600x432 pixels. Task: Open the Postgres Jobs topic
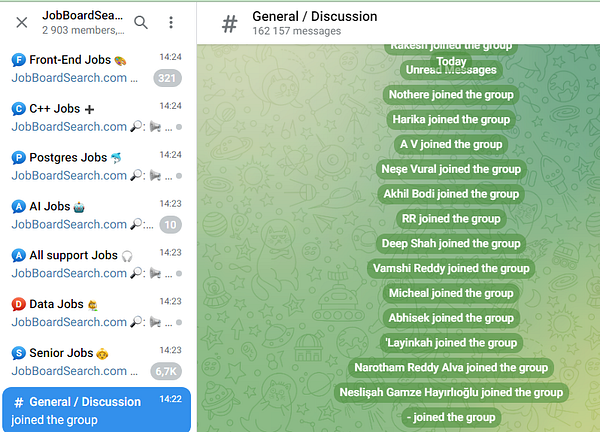(96, 167)
